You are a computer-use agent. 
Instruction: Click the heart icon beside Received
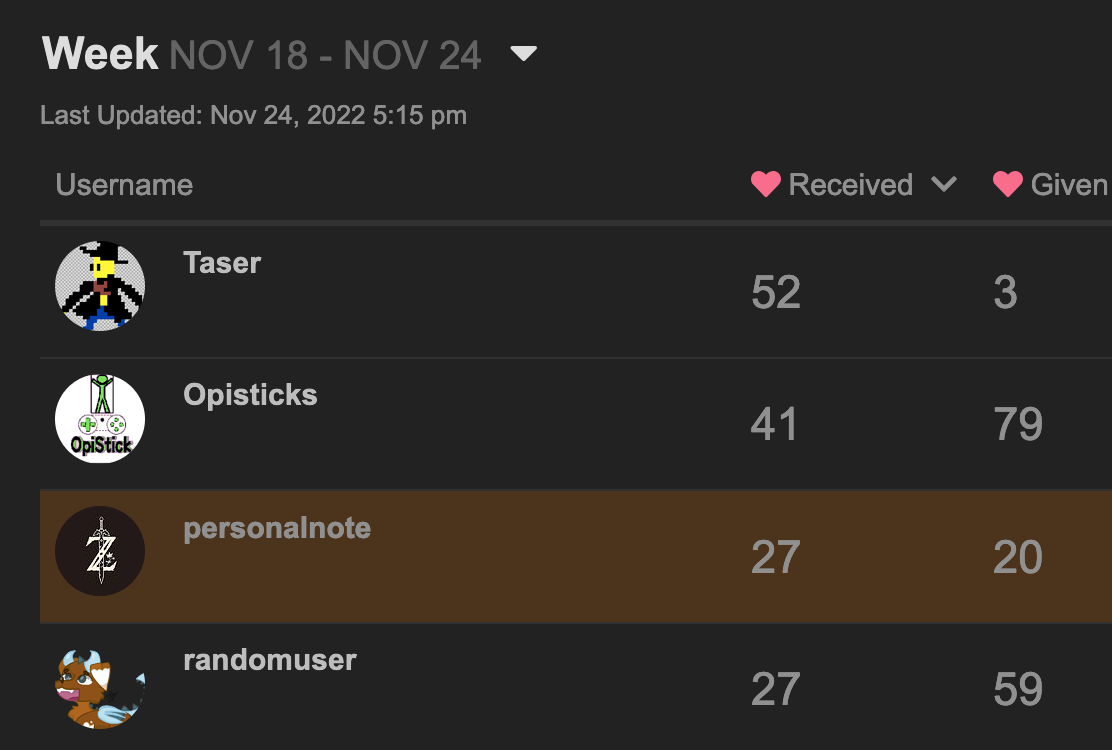(x=765, y=185)
